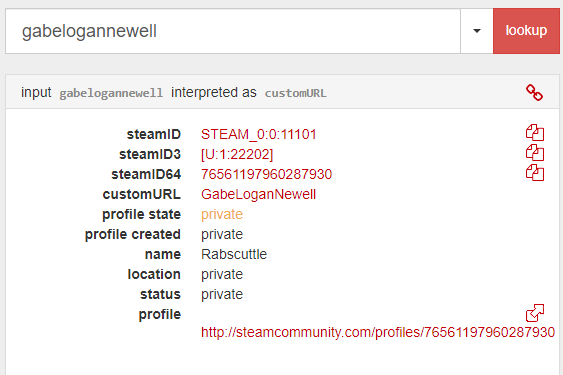Copy the steamID value icon
Image resolution: width=563 pixels, height=375 pixels.
[x=535, y=133]
